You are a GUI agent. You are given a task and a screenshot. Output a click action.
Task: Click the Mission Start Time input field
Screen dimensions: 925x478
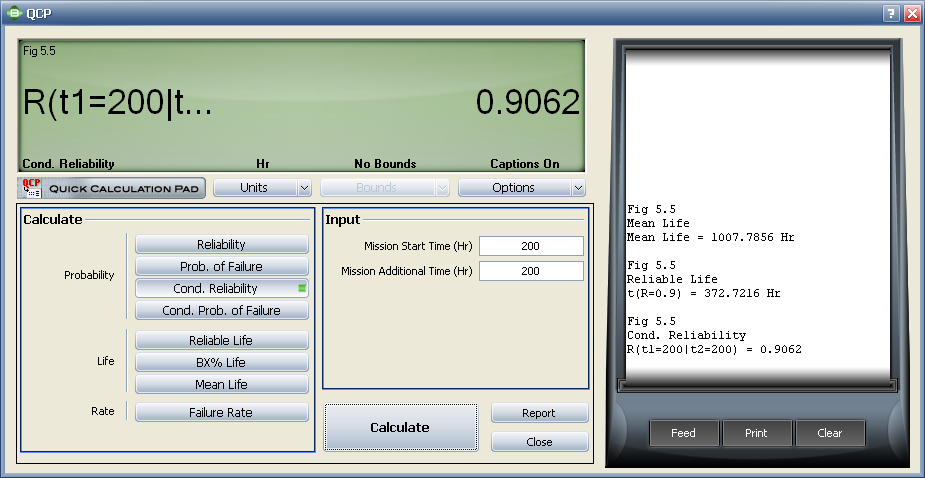pyautogui.click(x=531, y=246)
